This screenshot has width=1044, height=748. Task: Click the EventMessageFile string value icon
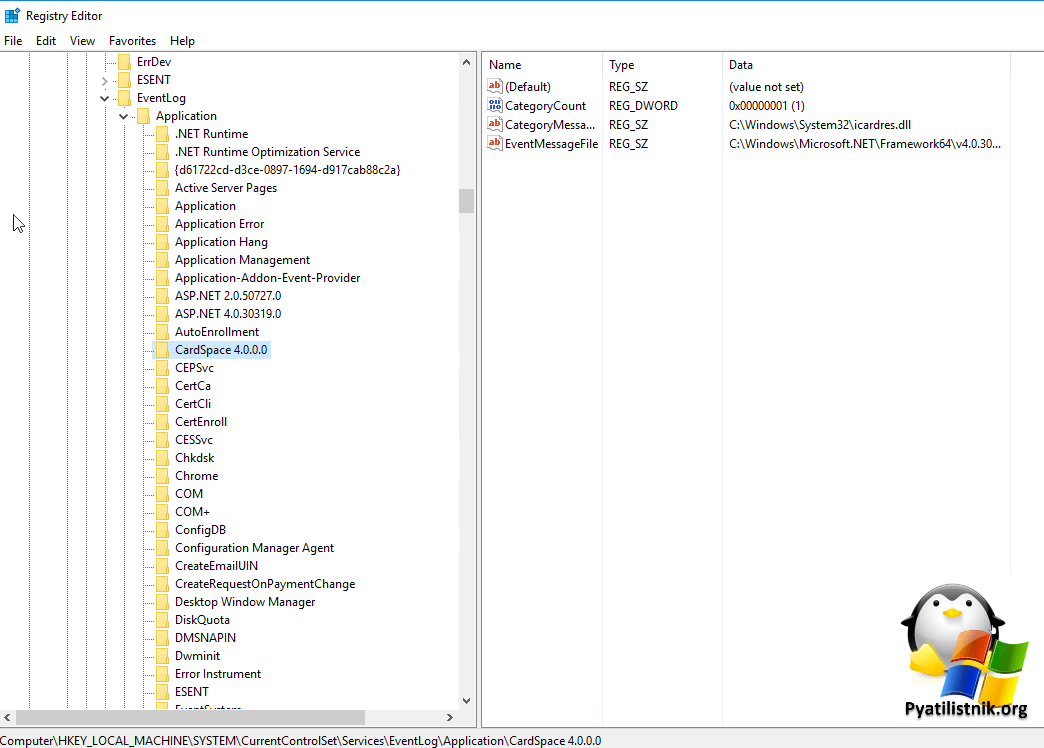pyautogui.click(x=494, y=143)
